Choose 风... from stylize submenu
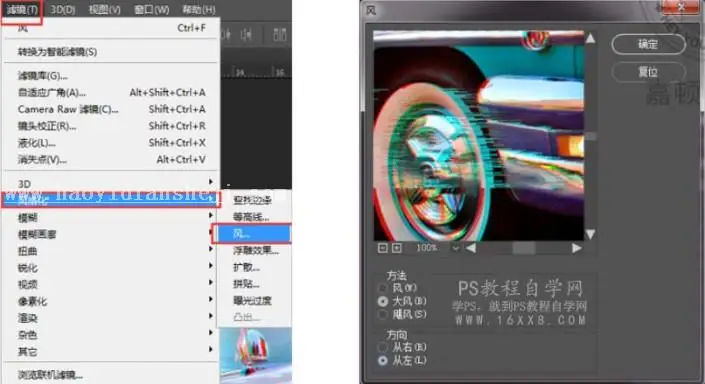This screenshot has height=384, width=705. [253, 233]
